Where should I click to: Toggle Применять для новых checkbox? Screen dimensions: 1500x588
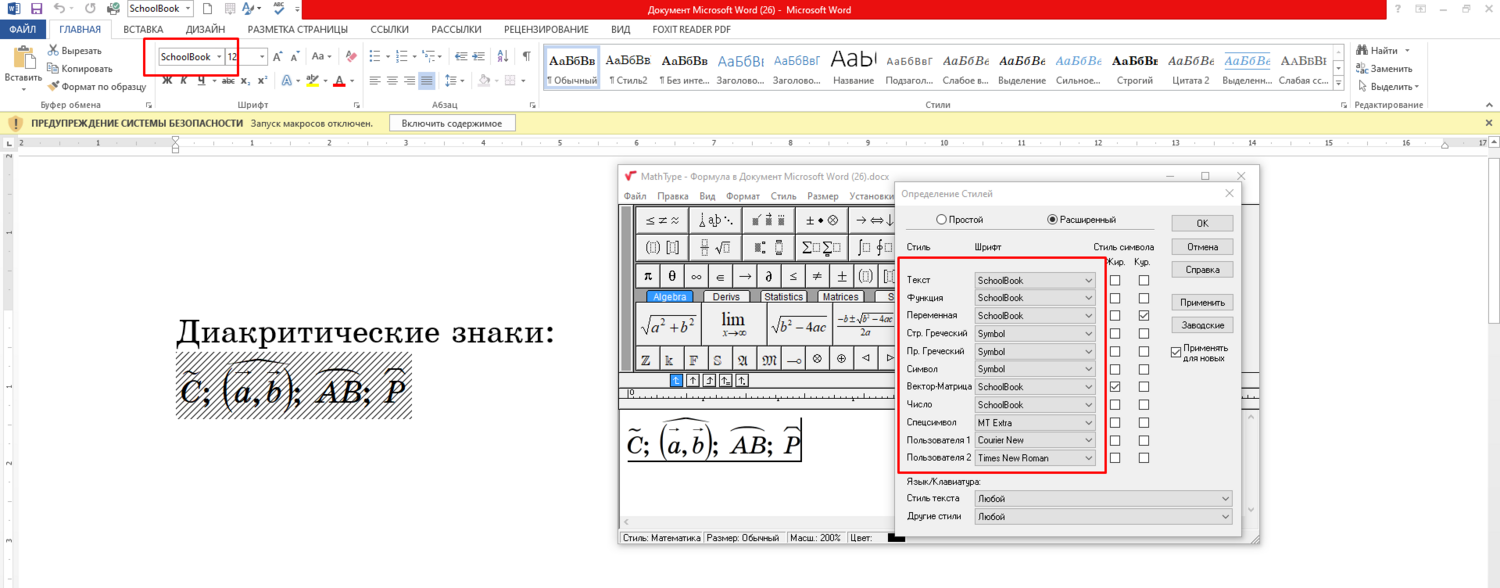[1176, 352]
